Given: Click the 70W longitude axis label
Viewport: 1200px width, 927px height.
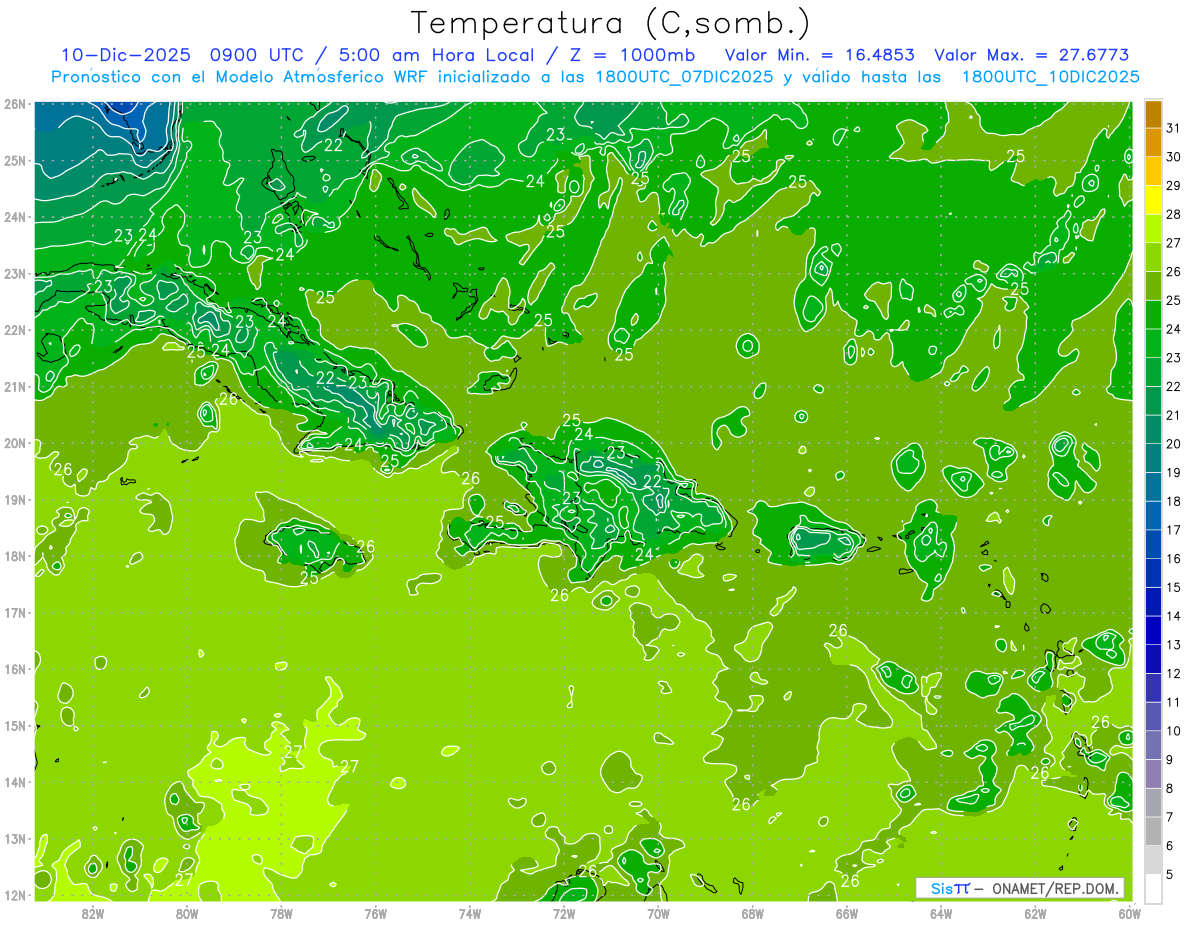Looking at the screenshot, I should click(658, 913).
